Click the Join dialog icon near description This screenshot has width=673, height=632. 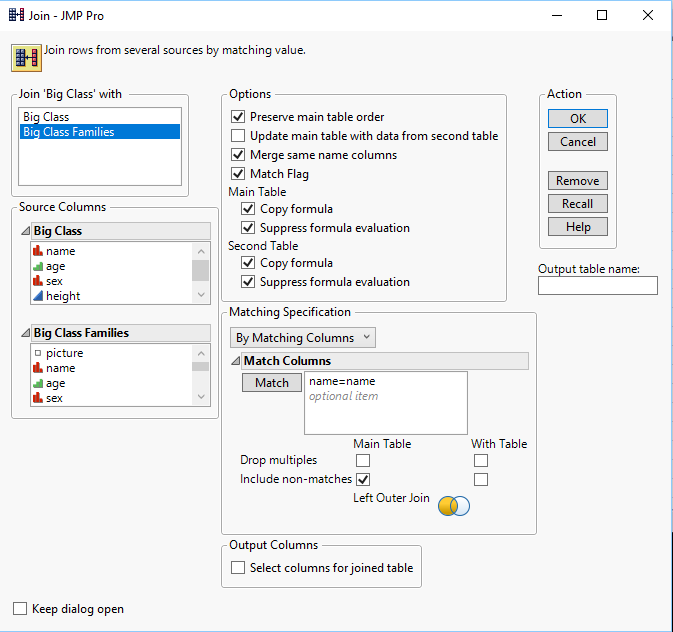click(25, 57)
